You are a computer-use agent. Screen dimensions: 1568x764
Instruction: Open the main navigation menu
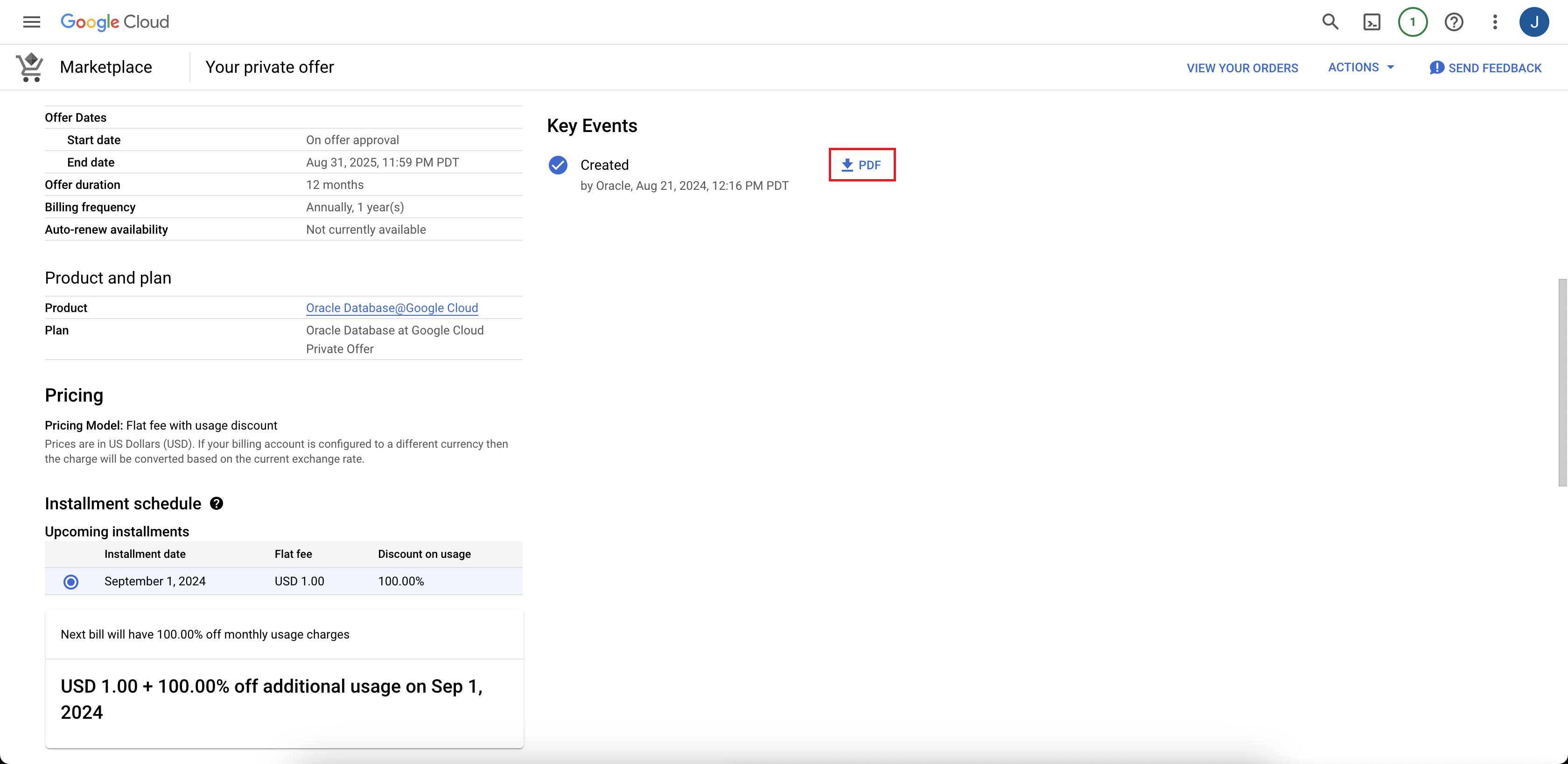tap(31, 22)
